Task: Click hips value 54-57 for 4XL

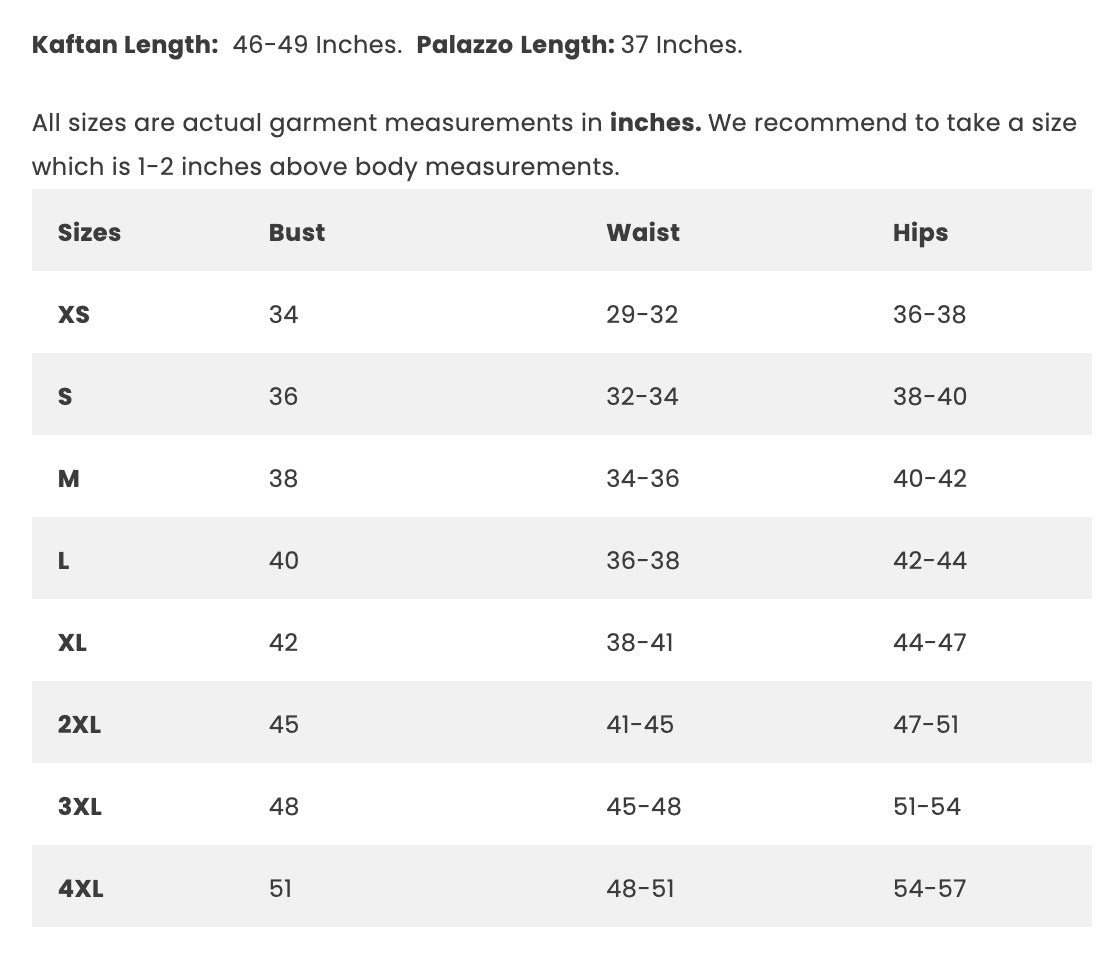Action: click(x=929, y=888)
